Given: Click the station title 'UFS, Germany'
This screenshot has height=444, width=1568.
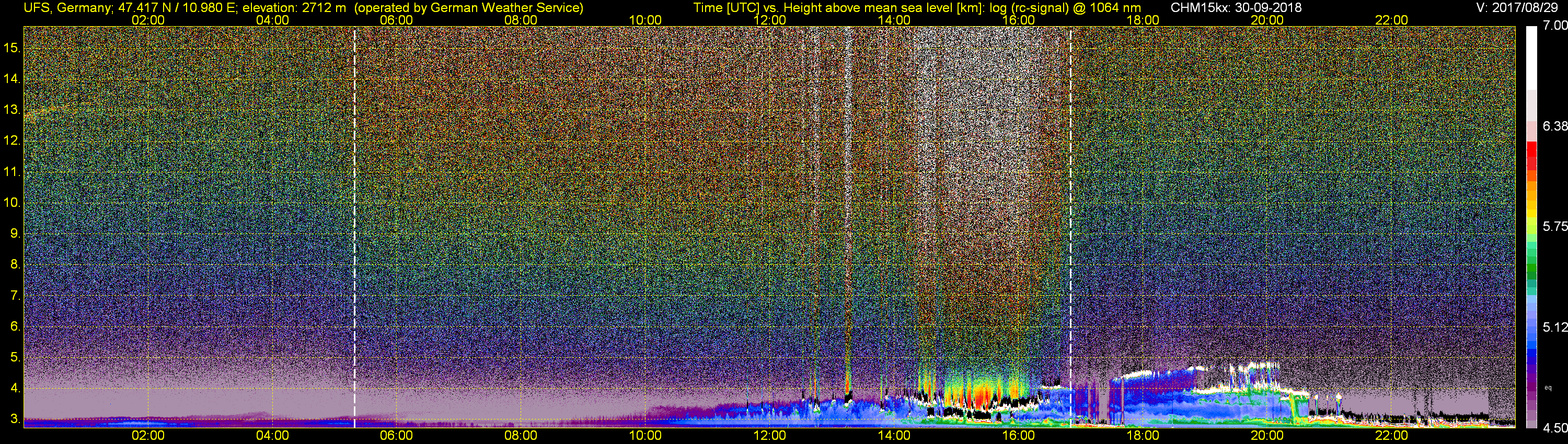Looking at the screenshot, I should coord(68,8).
